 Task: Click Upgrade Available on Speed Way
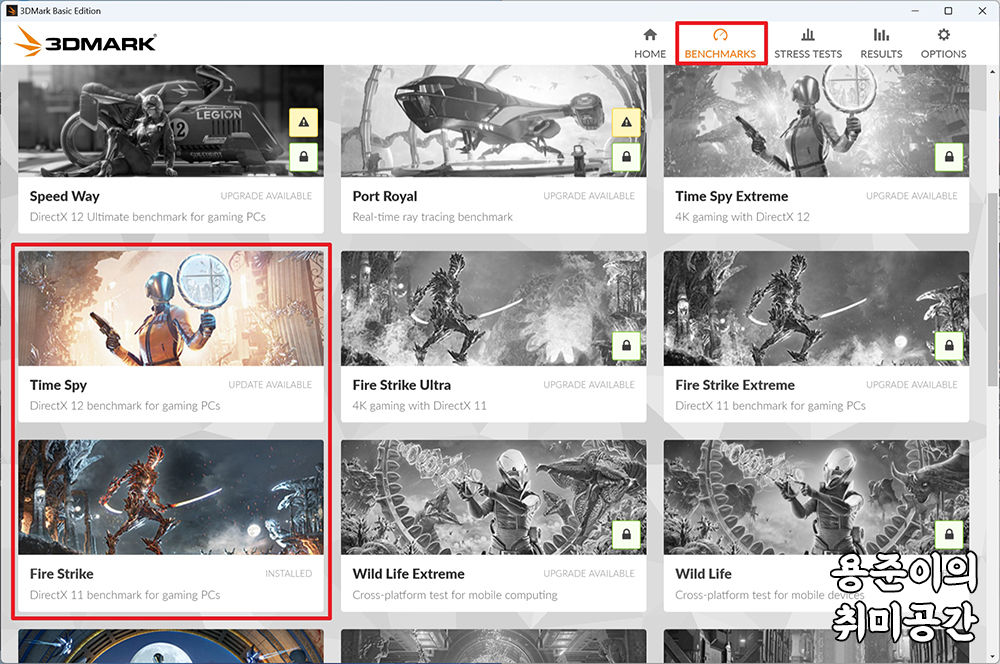(x=267, y=196)
